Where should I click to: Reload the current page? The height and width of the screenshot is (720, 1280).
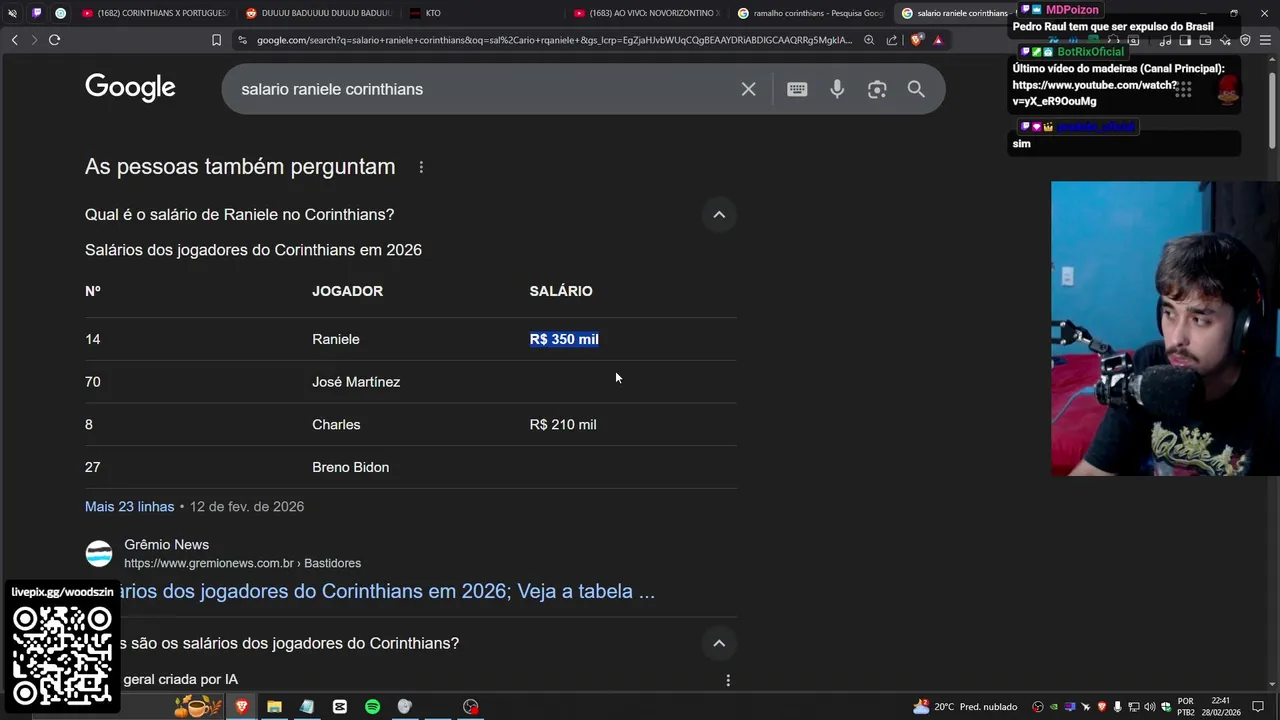pyautogui.click(x=54, y=40)
